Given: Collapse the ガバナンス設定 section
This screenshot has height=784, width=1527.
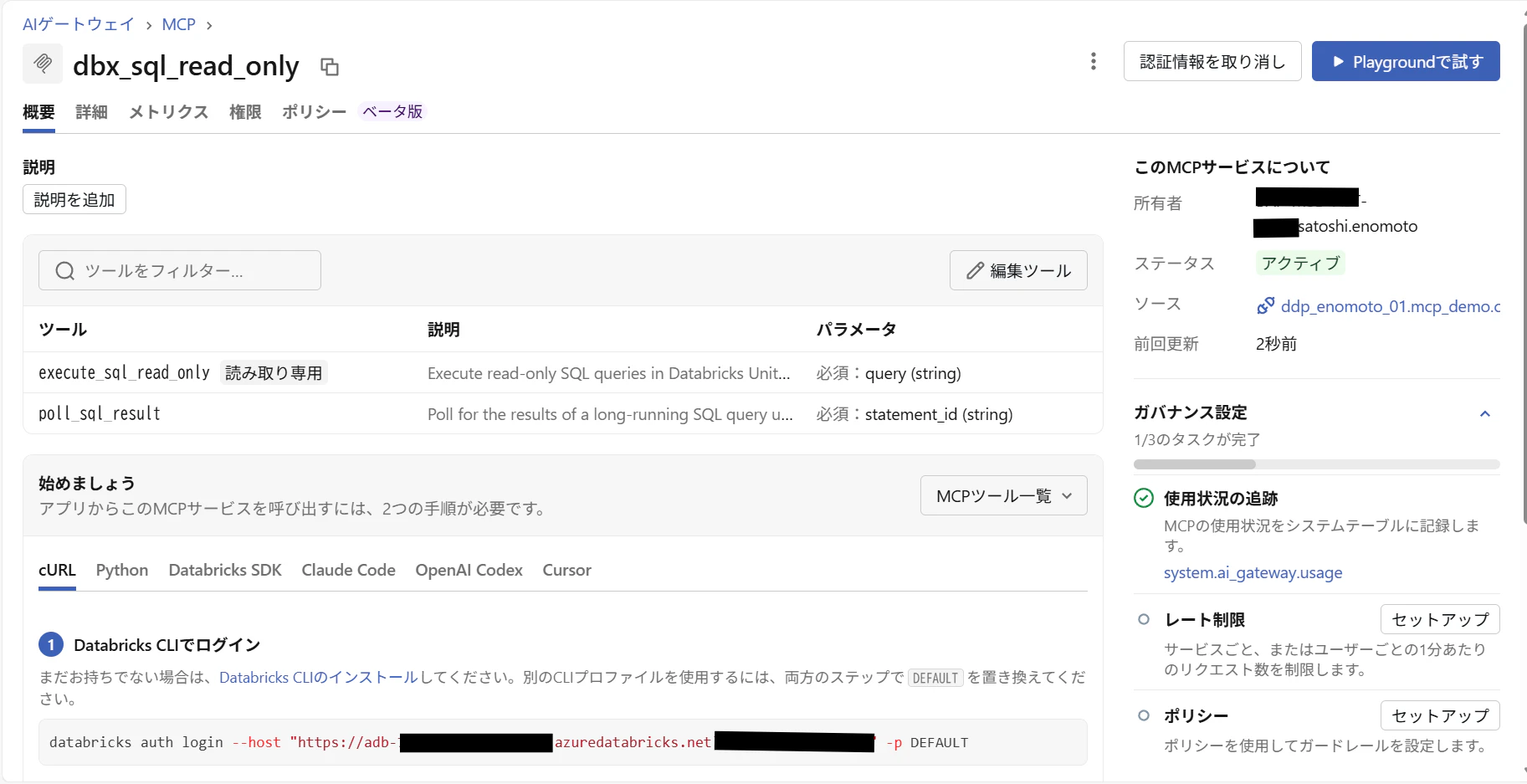Looking at the screenshot, I should [1485, 413].
